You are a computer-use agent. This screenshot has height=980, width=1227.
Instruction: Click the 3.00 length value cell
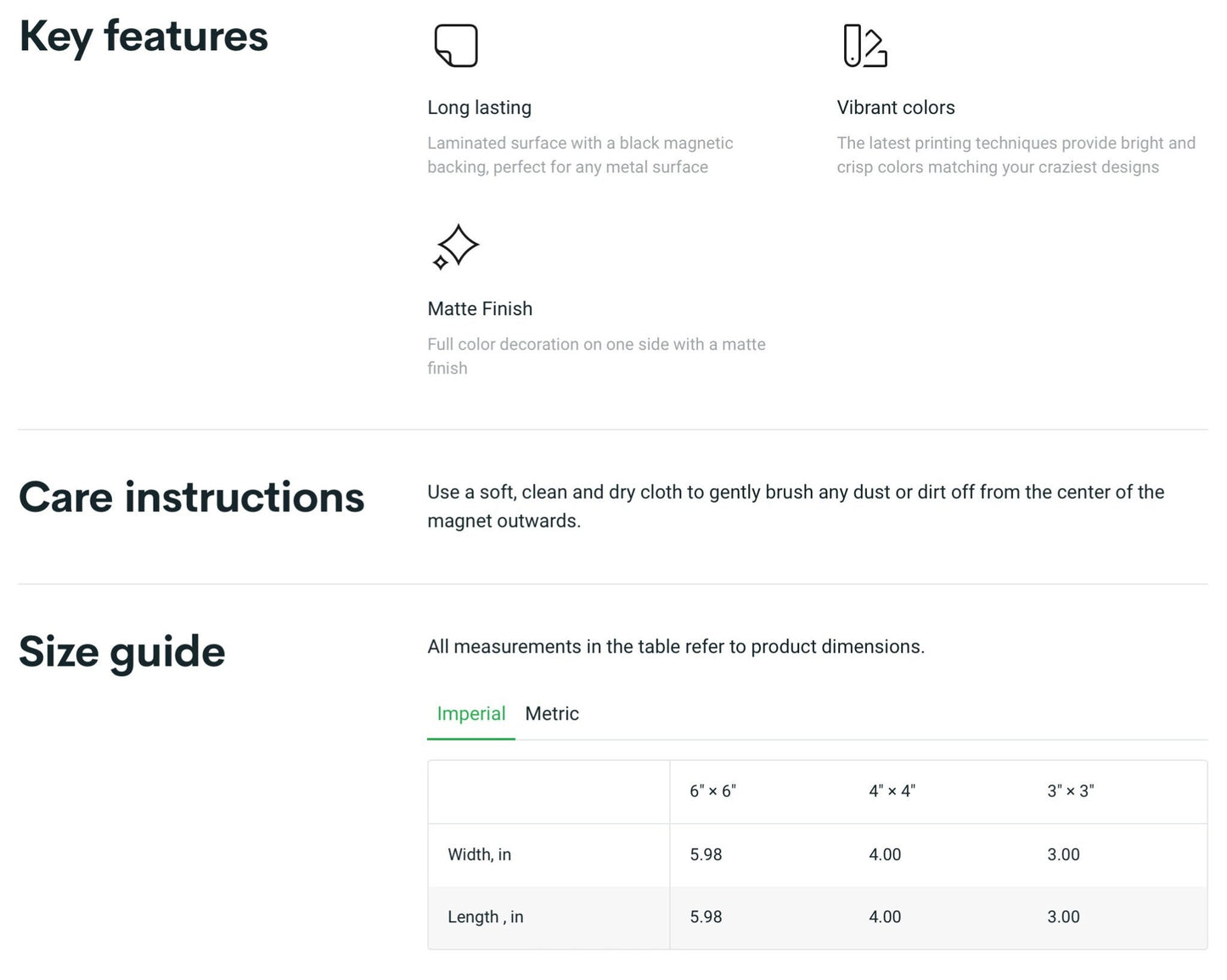pos(1063,917)
